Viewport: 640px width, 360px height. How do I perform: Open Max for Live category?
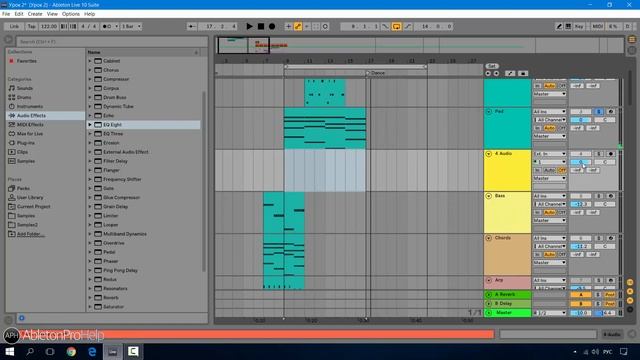click(30, 134)
